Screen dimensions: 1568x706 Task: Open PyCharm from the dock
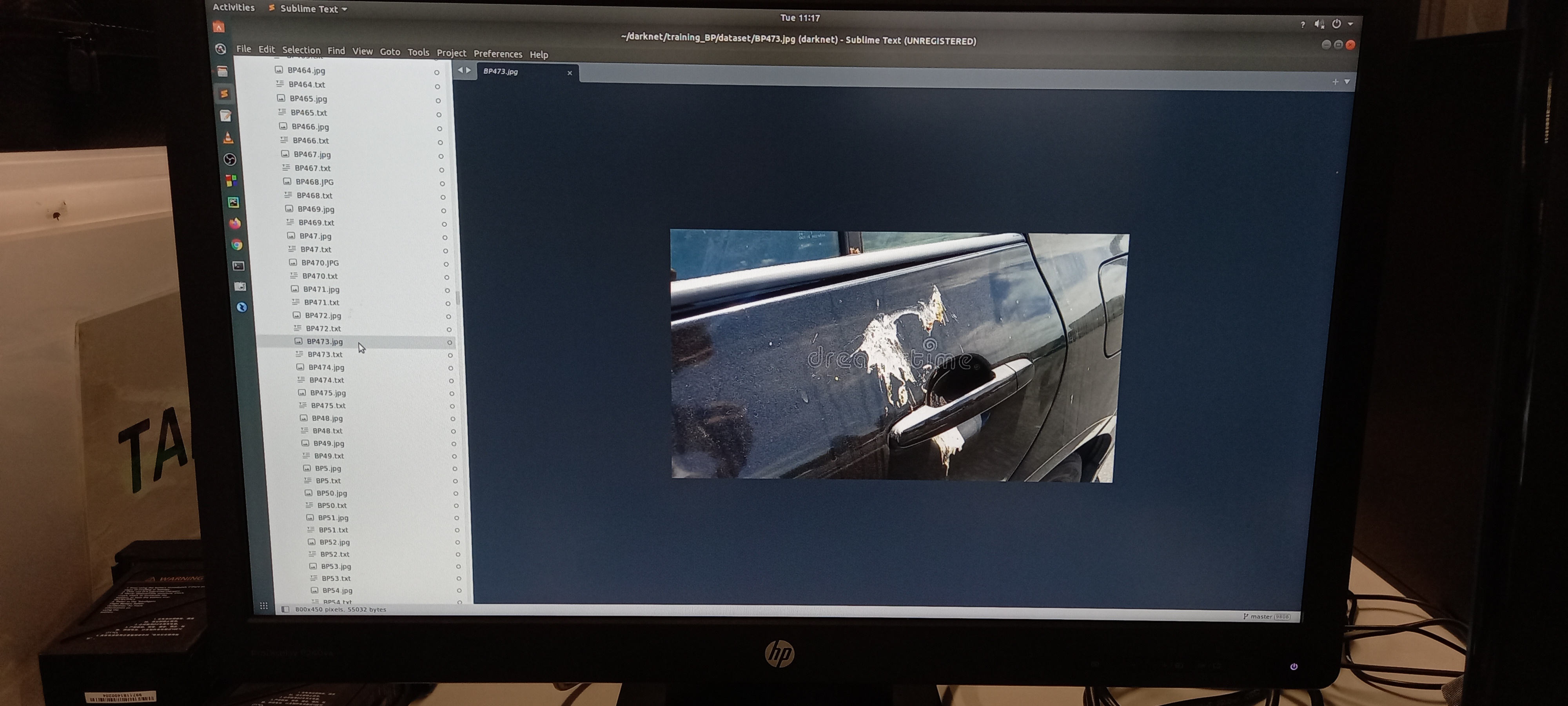(x=233, y=202)
